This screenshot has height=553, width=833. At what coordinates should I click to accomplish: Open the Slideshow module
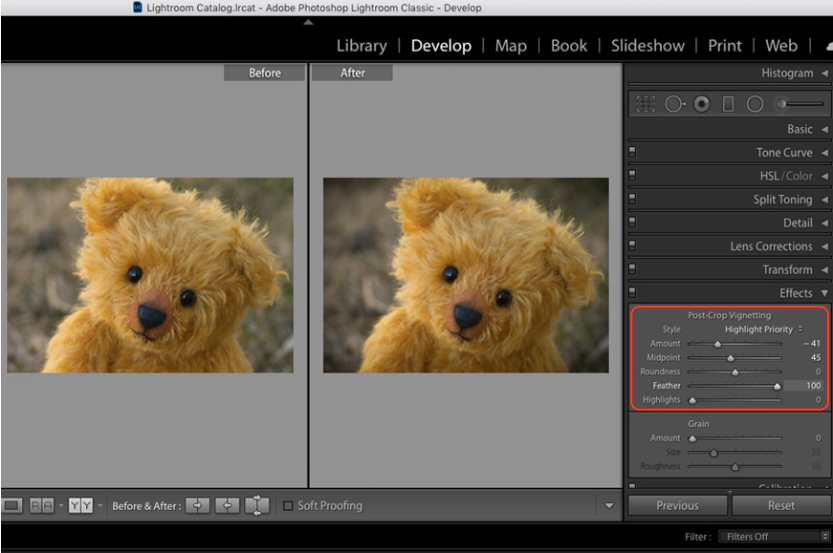coord(648,46)
